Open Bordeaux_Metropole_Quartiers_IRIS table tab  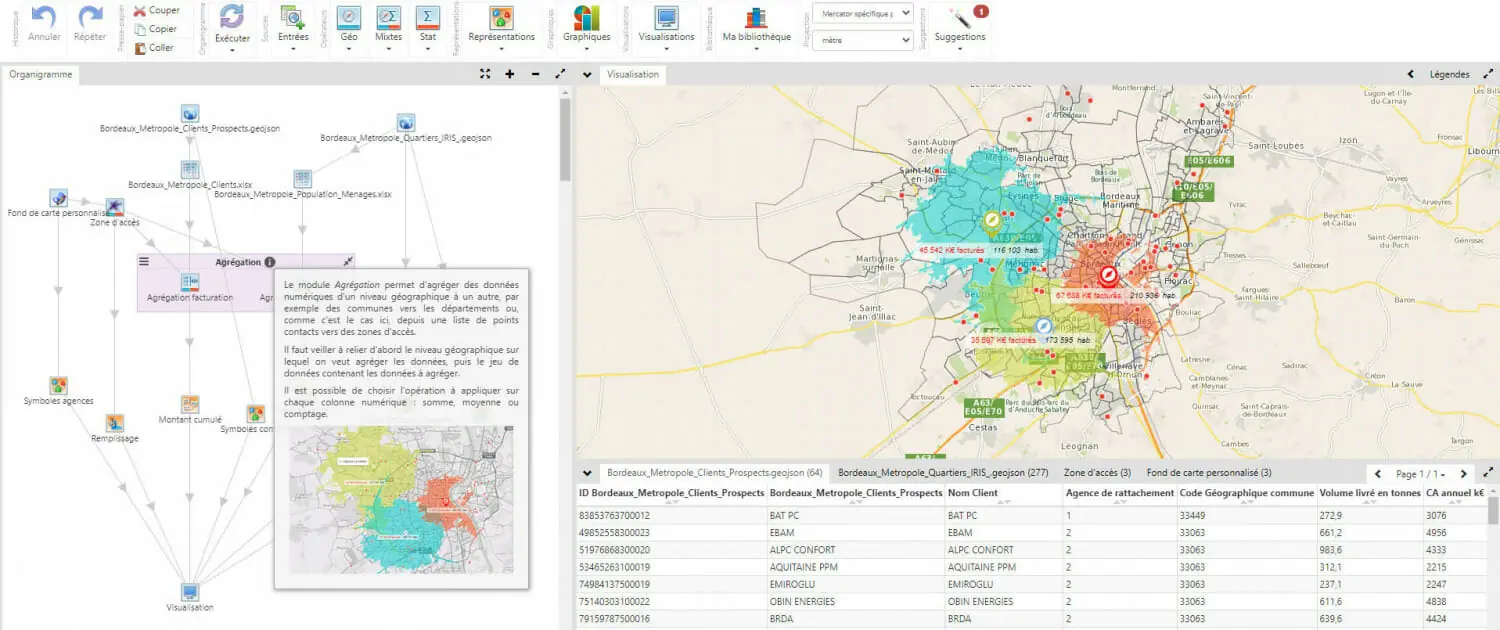click(x=942, y=473)
